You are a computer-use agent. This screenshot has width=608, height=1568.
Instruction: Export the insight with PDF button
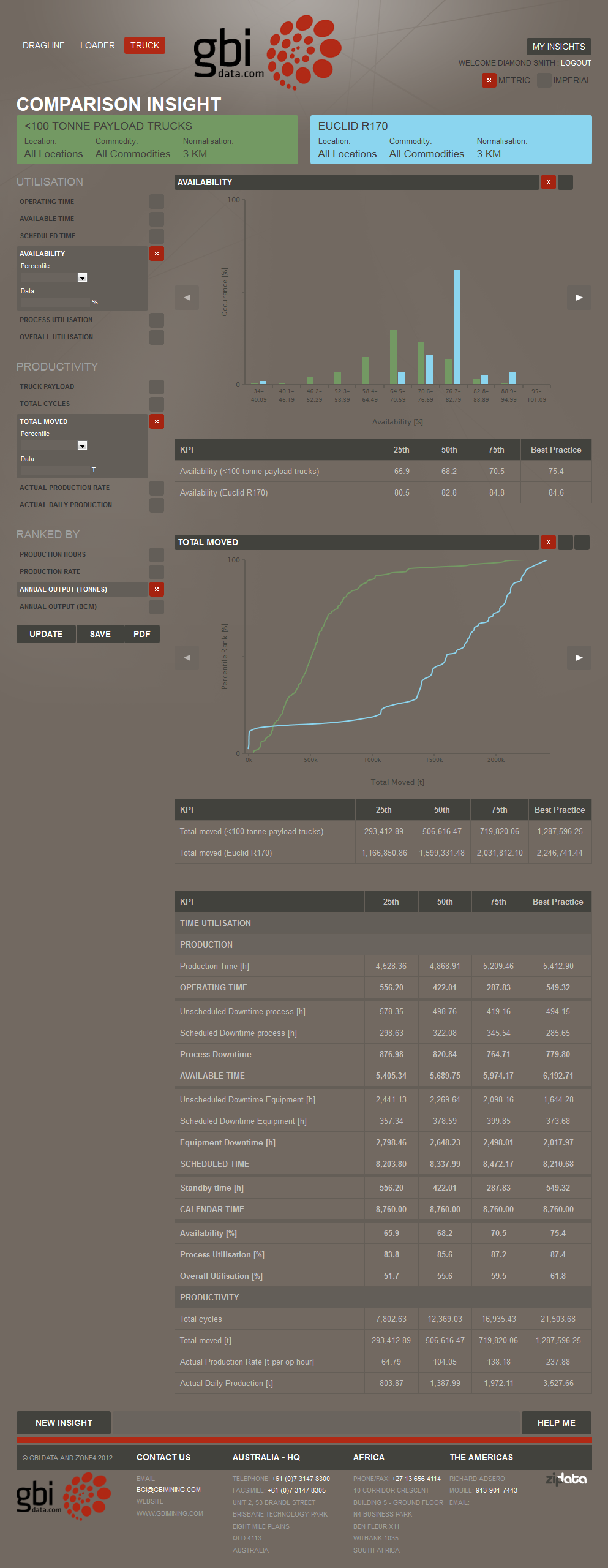click(x=141, y=634)
